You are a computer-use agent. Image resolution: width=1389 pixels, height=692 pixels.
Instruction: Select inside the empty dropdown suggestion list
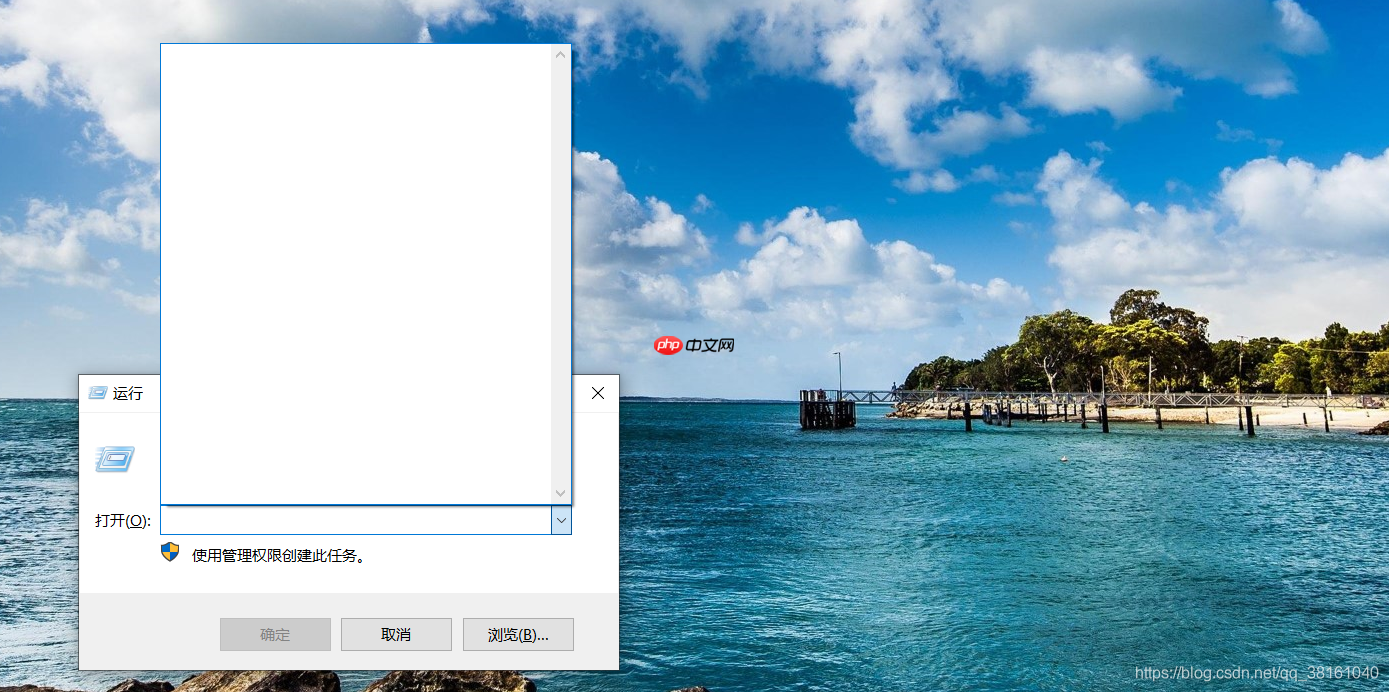(360, 270)
